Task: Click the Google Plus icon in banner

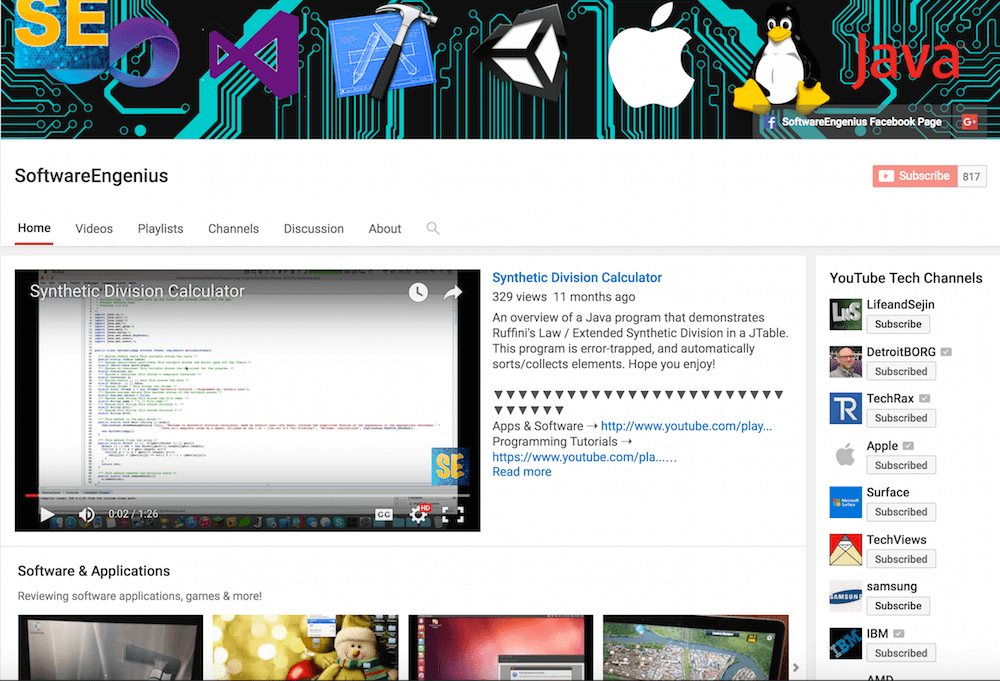Action: [970, 122]
